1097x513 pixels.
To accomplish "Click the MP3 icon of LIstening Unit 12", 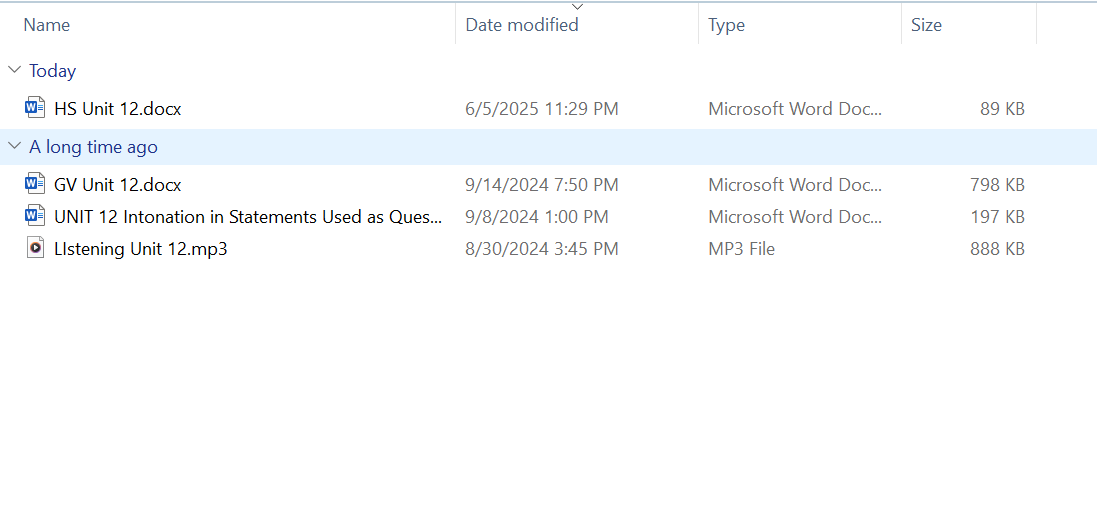I will point(35,248).
